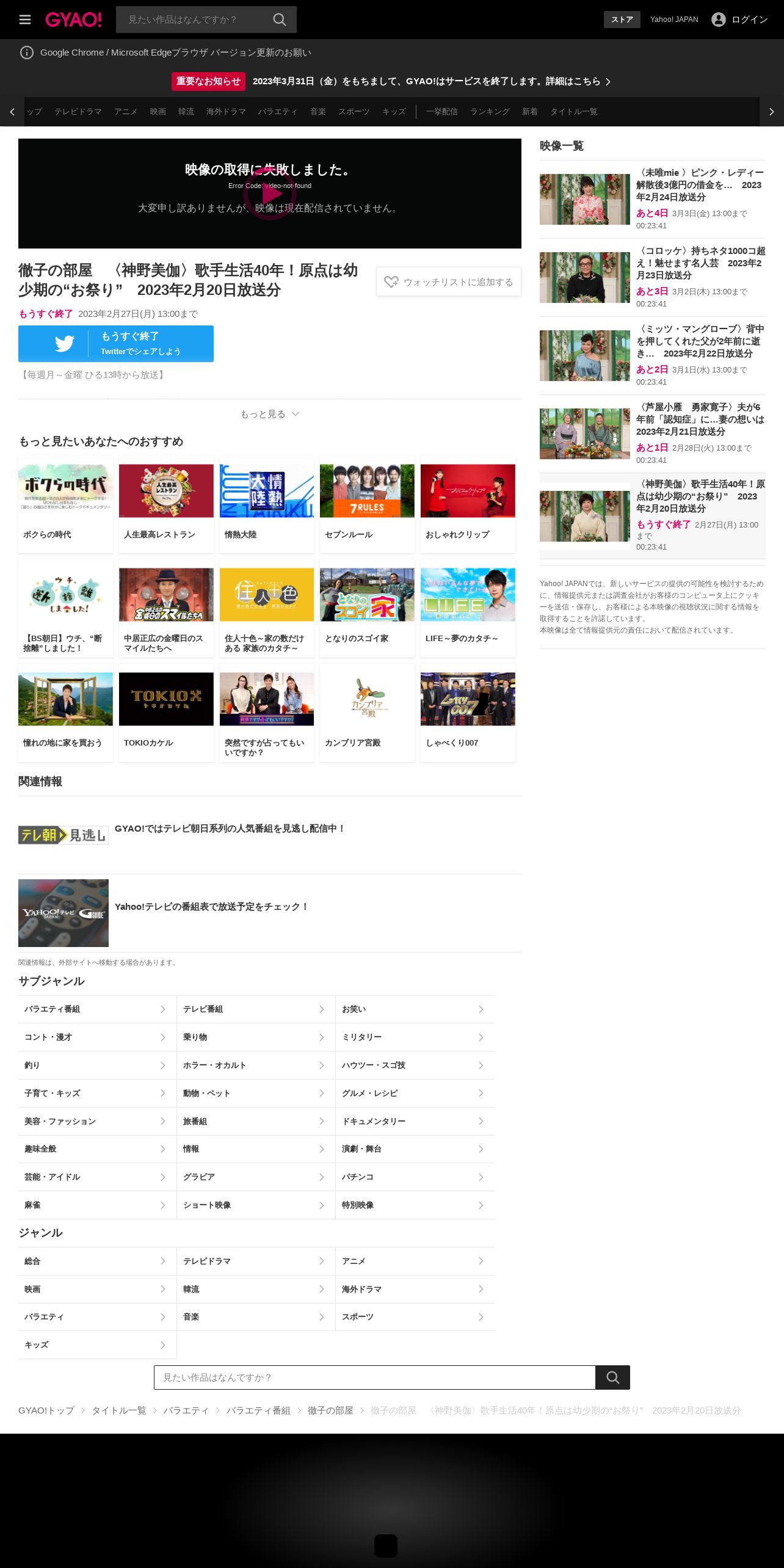Open the 芦屋小雁 episode thumbnail

pos(585,434)
